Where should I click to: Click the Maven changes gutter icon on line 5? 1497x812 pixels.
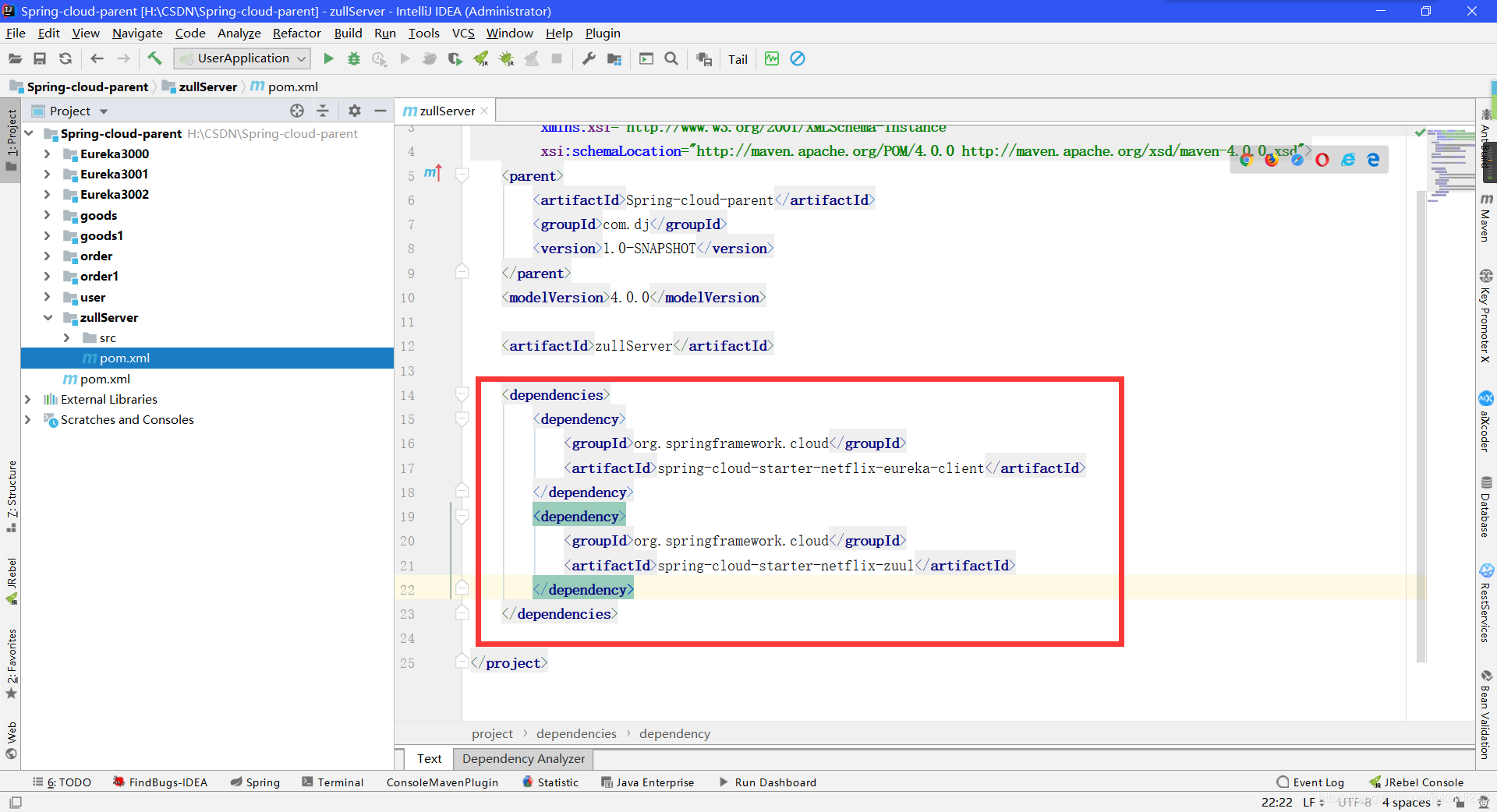(x=433, y=173)
